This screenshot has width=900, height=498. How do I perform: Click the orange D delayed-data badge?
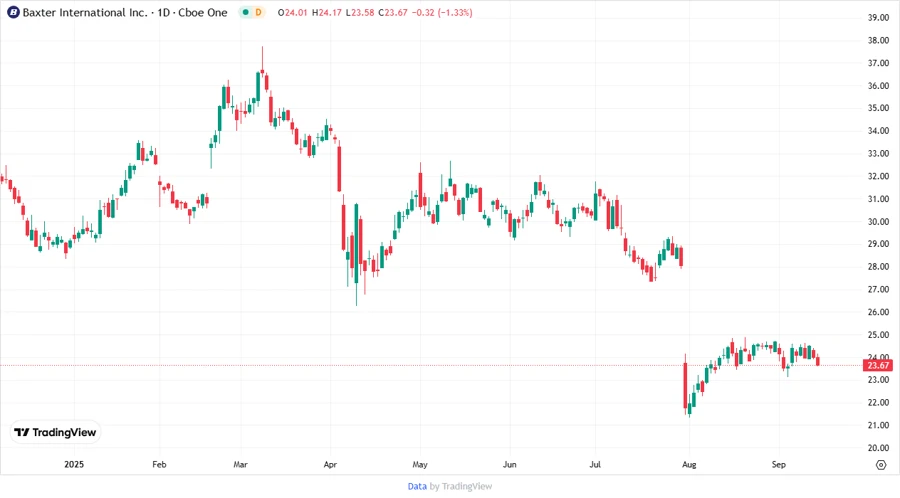(258, 12)
